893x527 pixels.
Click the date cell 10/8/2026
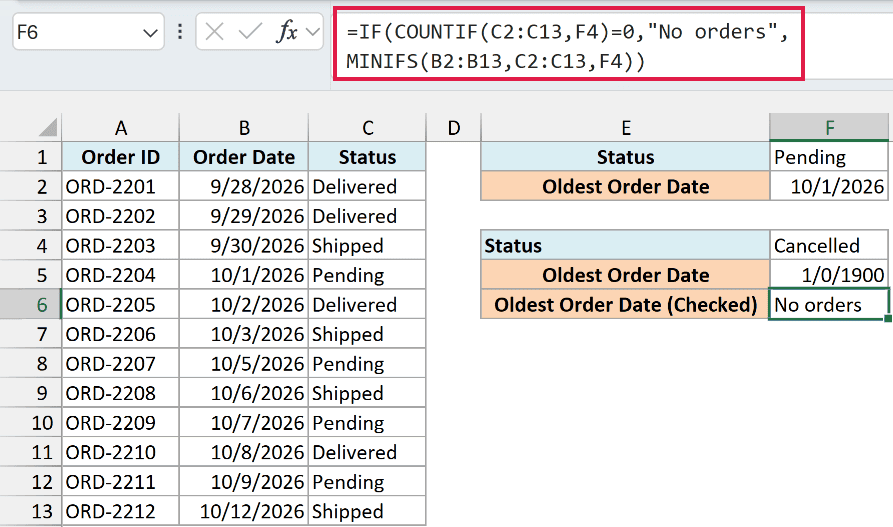[x=244, y=452]
